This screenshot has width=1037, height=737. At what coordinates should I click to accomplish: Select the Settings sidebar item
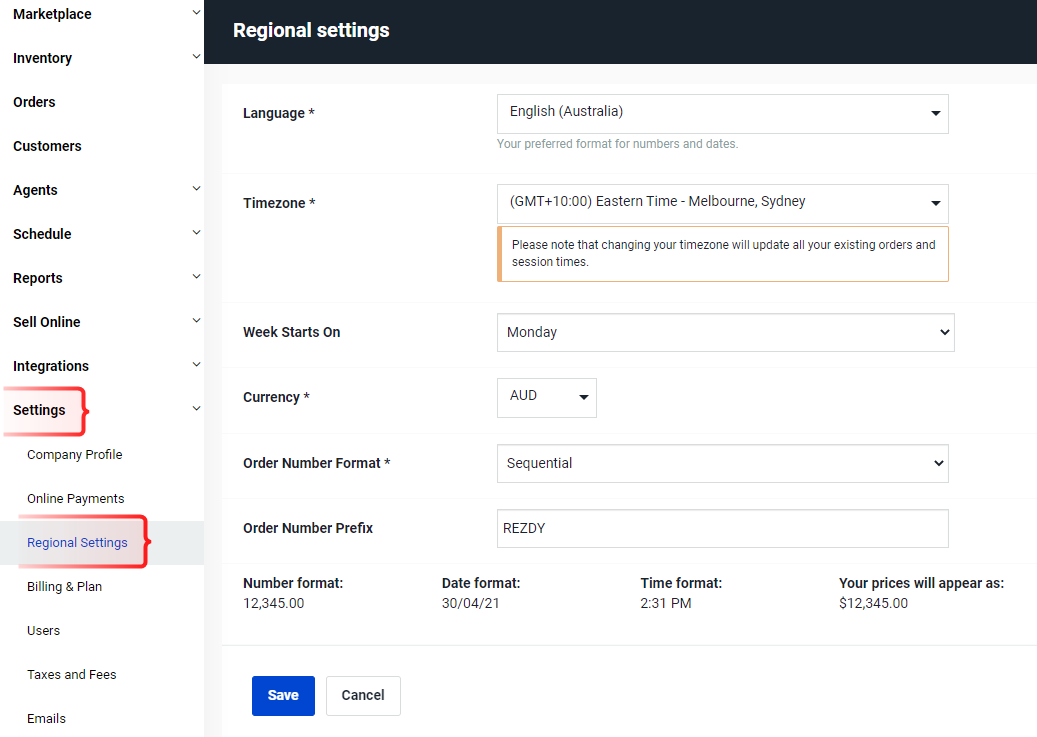39,410
